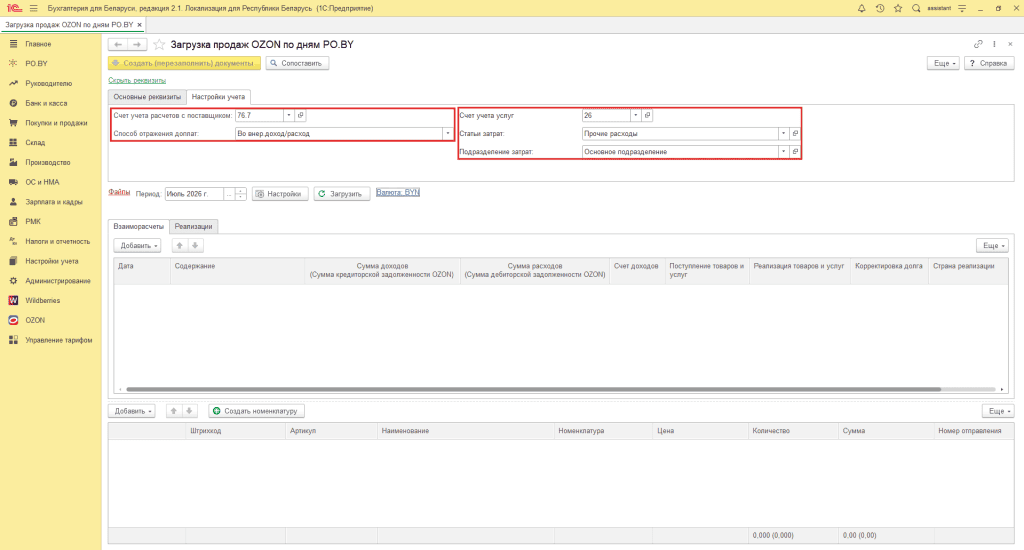This screenshot has width=1024, height=550.
Task: Open Руководителю section in sidebar
Action: pos(48,84)
